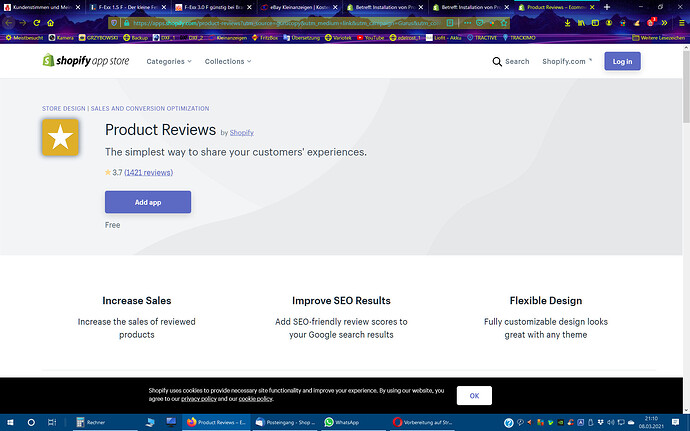The height and width of the screenshot is (431, 690).
Task: Open the Weitere Lesezeichen folder
Action: [x=658, y=38]
